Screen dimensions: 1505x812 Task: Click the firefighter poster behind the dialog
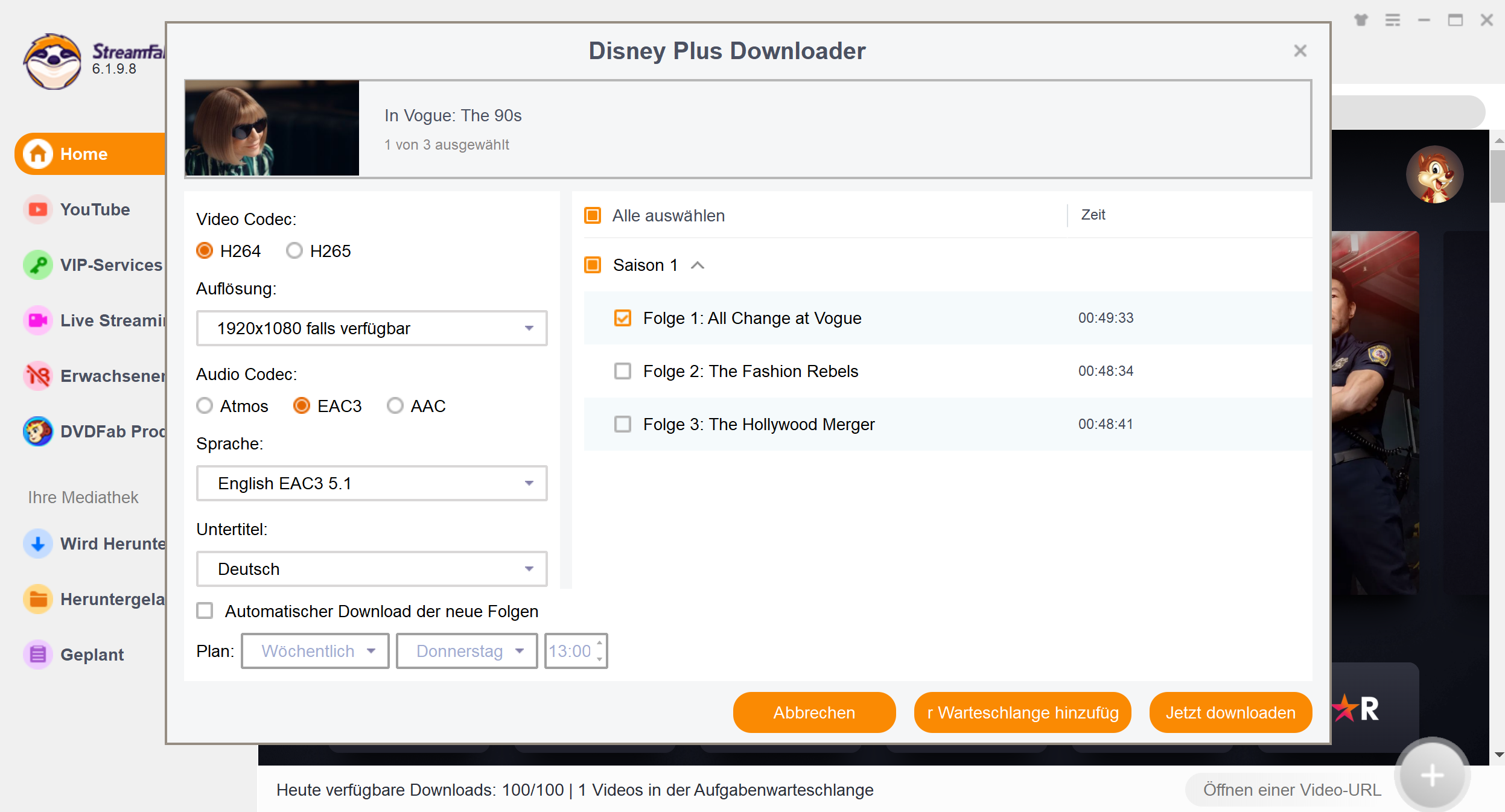point(1375,413)
